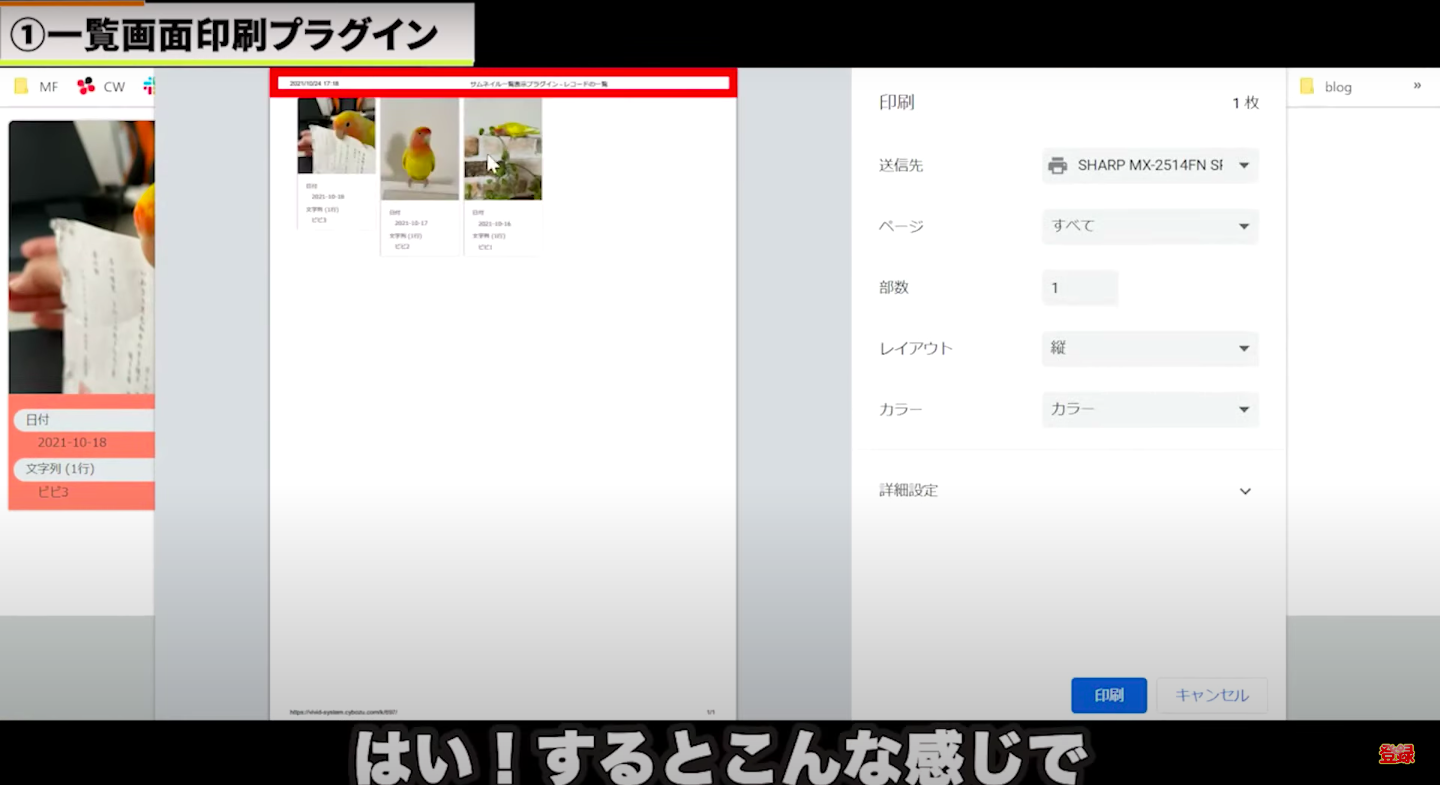Click the printer icon beside SHARP MX-2514FN
Screen dimensions: 1440x785
pyautogui.click(x=1057, y=166)
